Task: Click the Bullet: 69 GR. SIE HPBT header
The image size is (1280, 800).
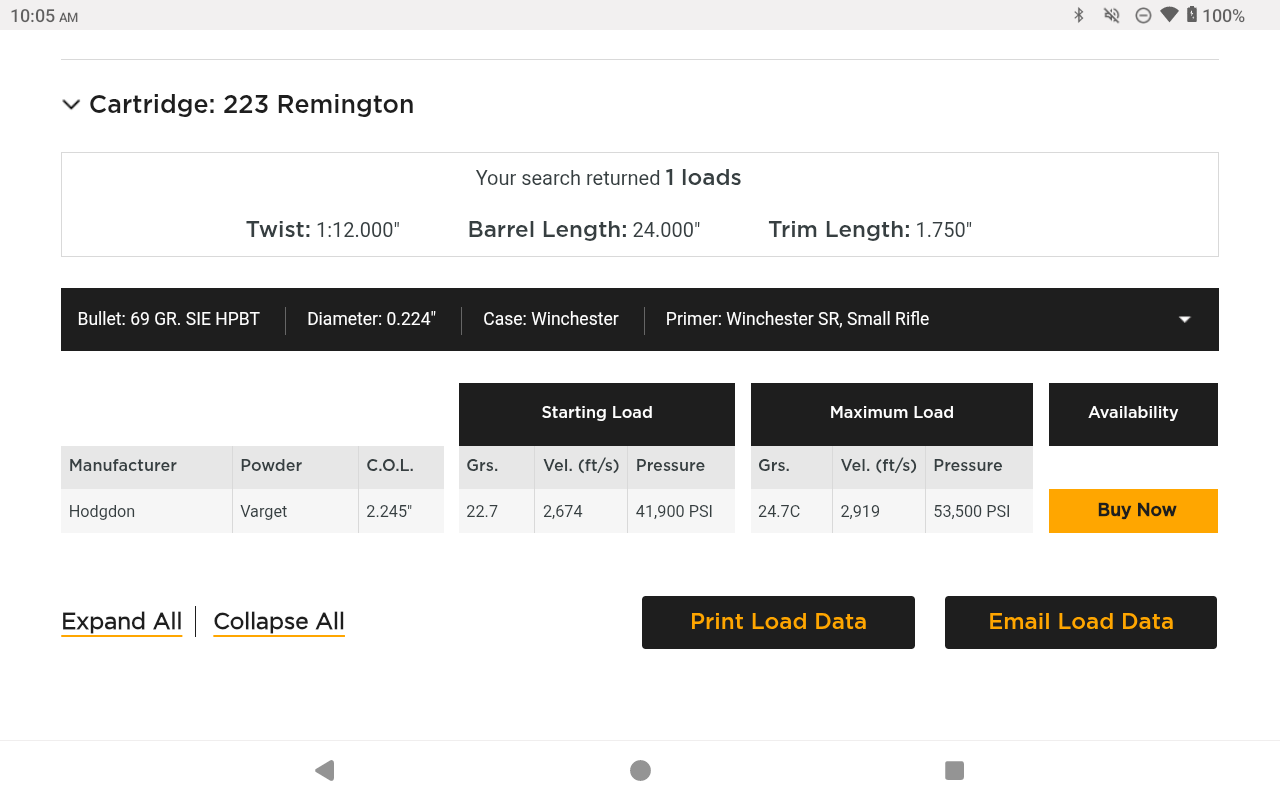Action: click(169, 319)
